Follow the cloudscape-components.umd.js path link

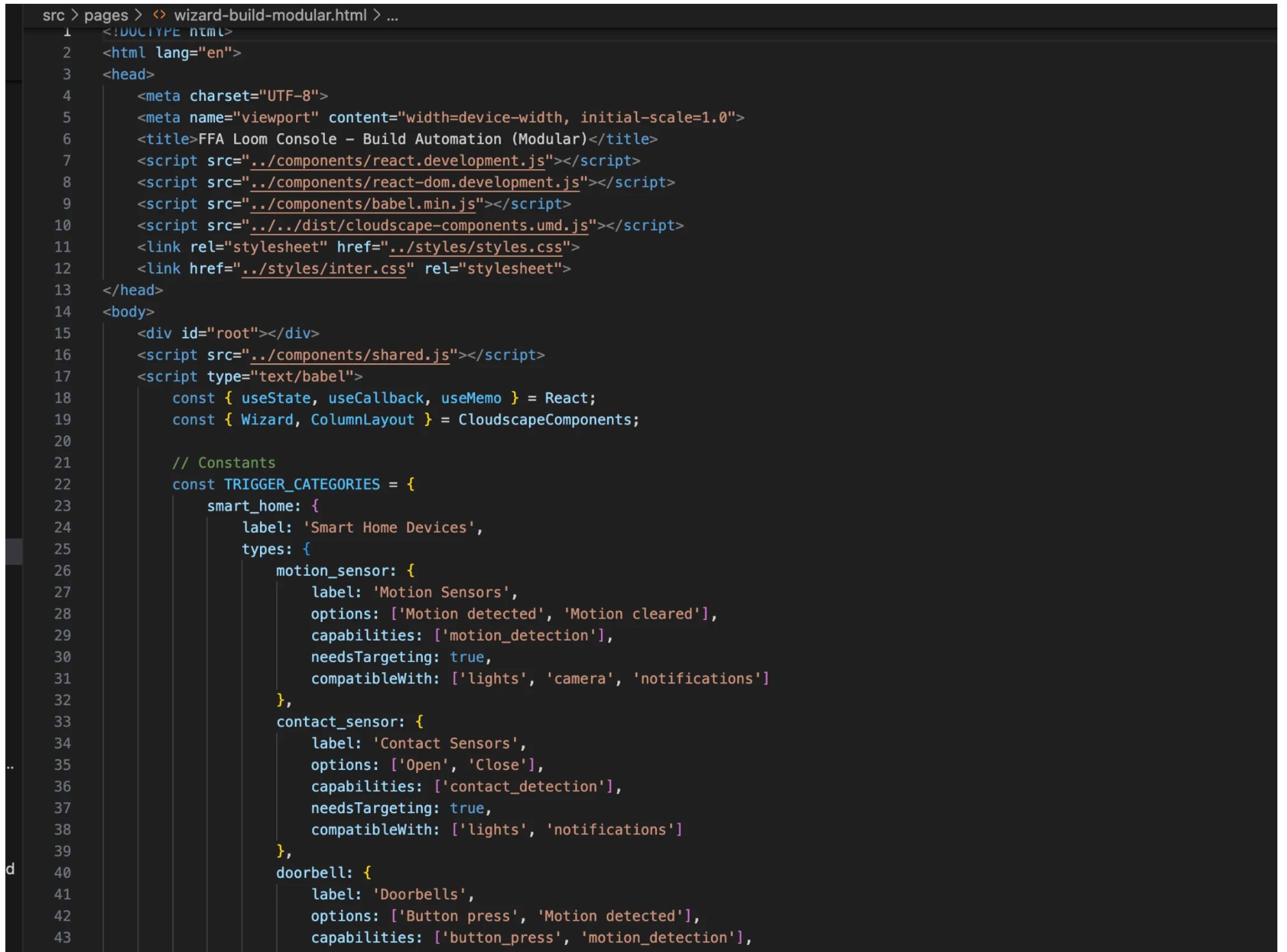coord(419,226)
